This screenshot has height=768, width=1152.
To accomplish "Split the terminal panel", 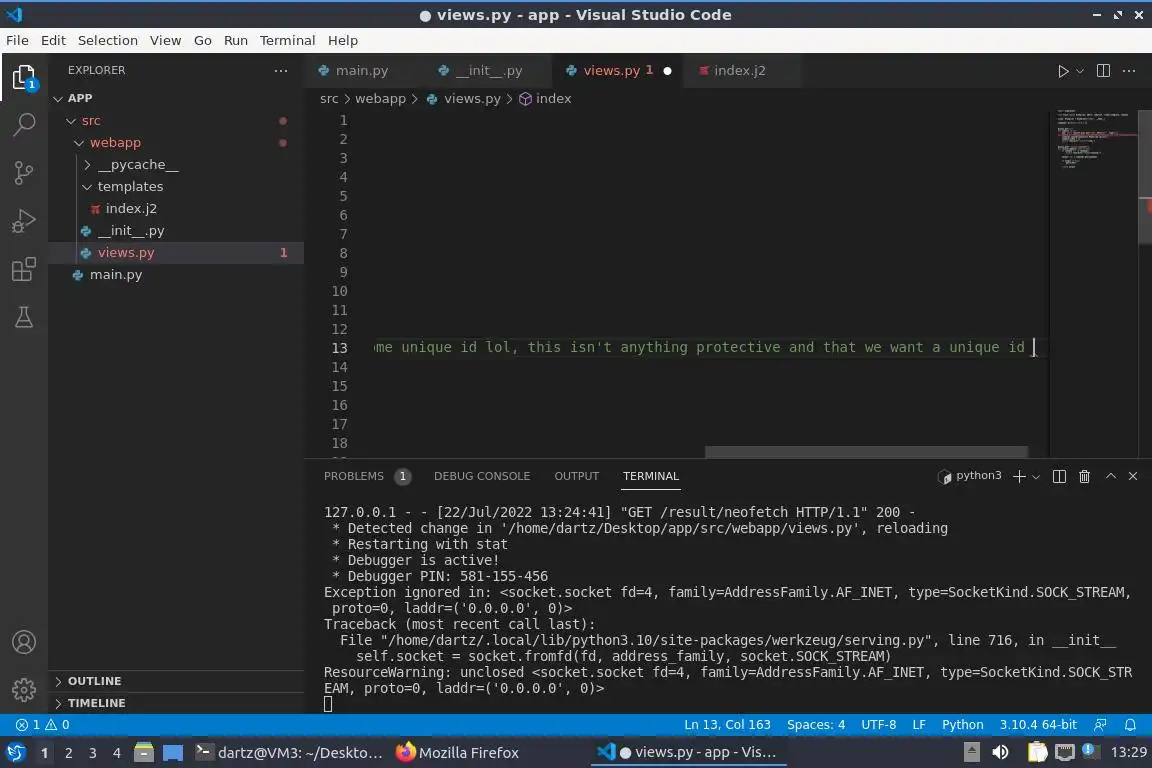I will pos(1059,476).
